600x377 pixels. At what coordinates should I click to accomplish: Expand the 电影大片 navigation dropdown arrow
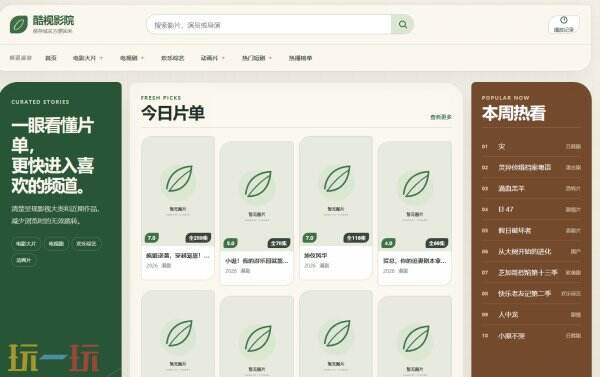point(101,58)
